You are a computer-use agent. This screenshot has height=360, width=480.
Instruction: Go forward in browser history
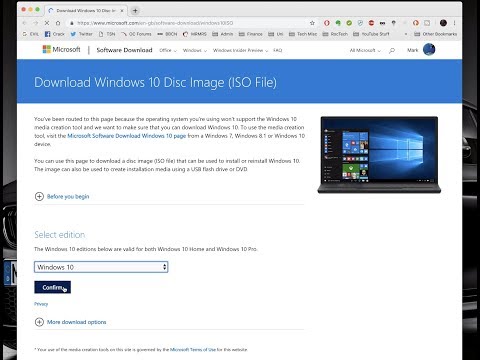pos(36,23)
